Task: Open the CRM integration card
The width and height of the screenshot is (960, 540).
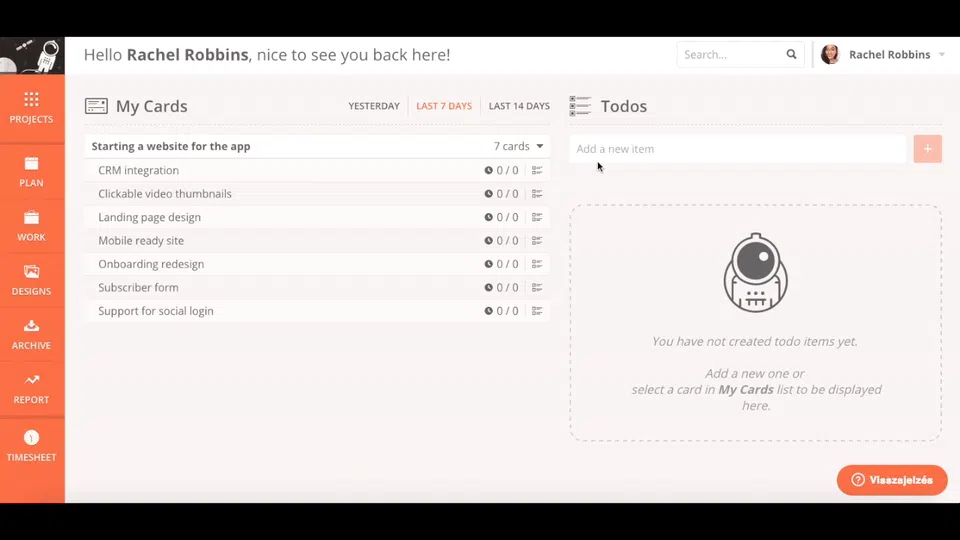Action: click(138, 170)
